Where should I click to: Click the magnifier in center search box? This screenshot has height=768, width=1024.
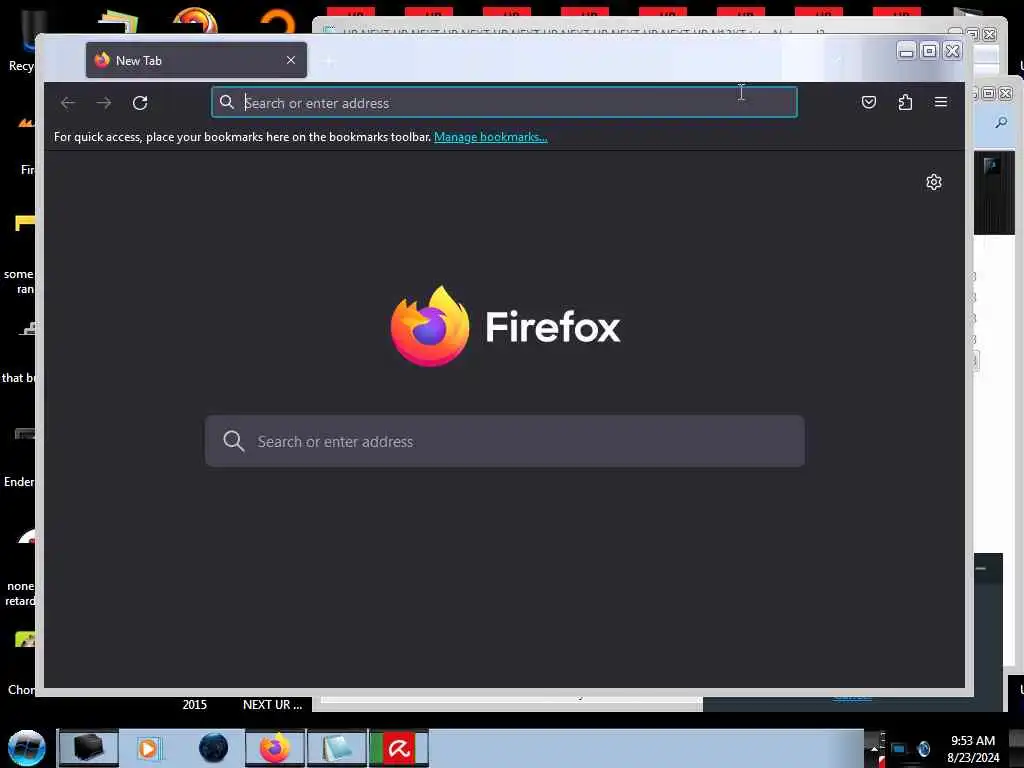coord(233,441)
